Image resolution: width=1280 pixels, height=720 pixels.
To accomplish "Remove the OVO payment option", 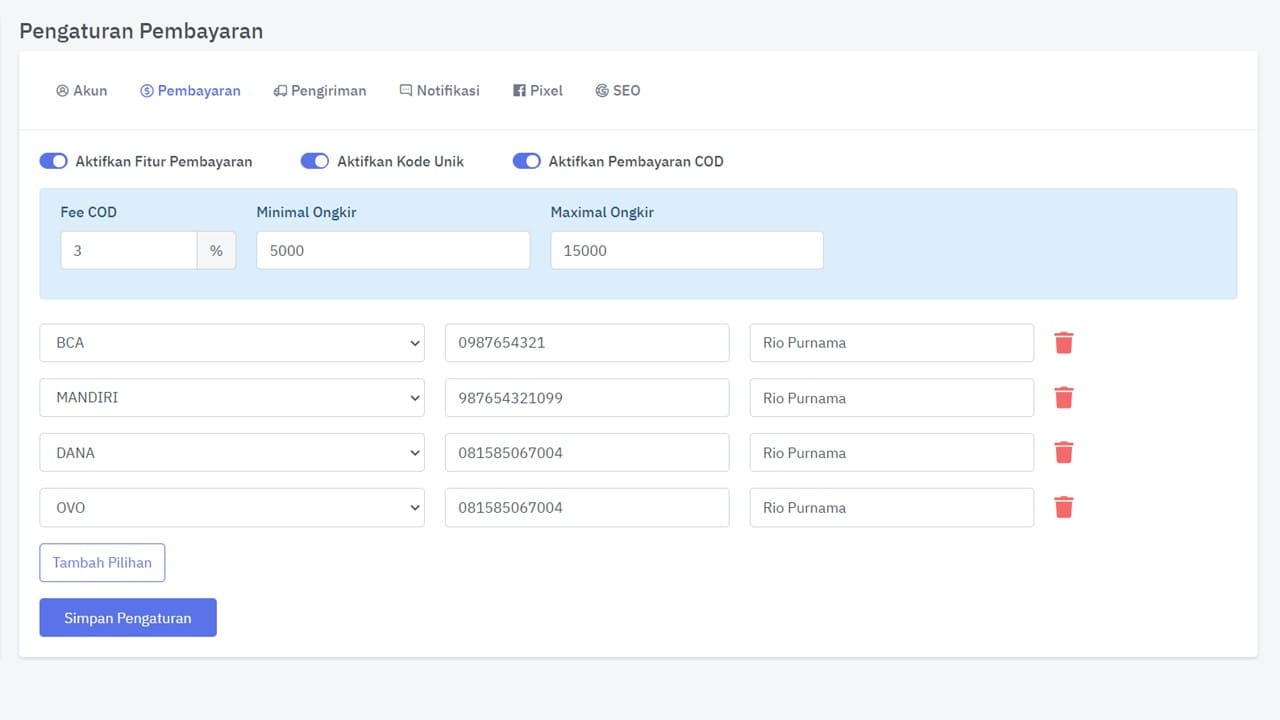I will coord(1064,508).
